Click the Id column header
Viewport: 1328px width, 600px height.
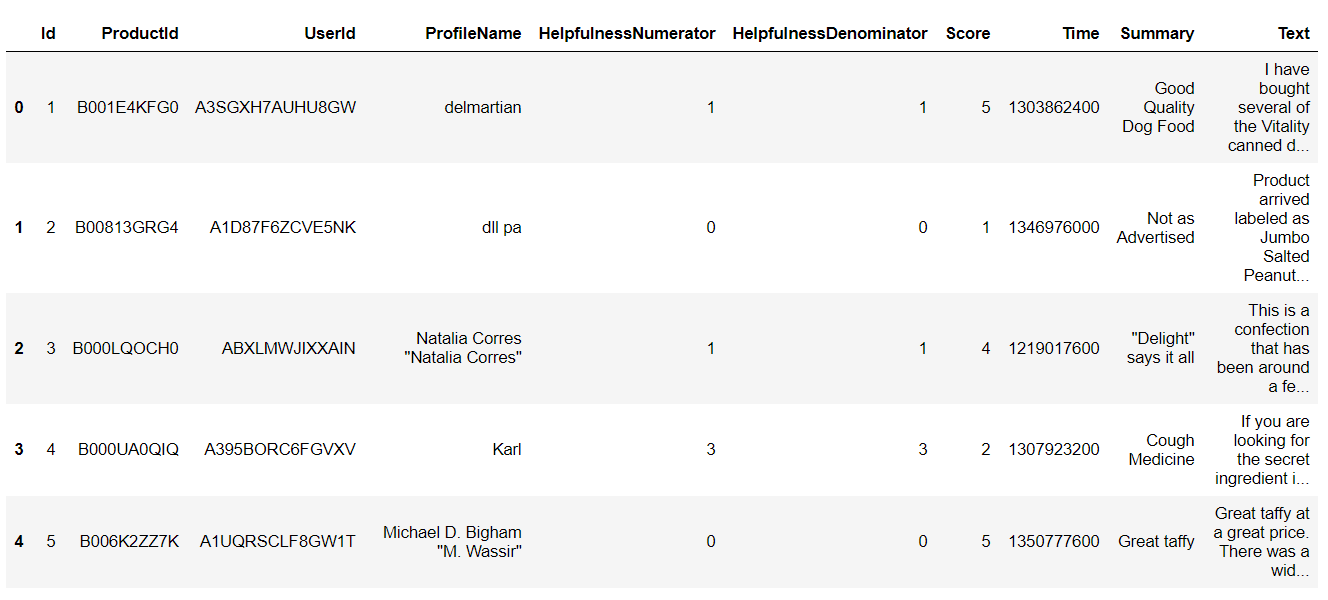coord(48,33)
